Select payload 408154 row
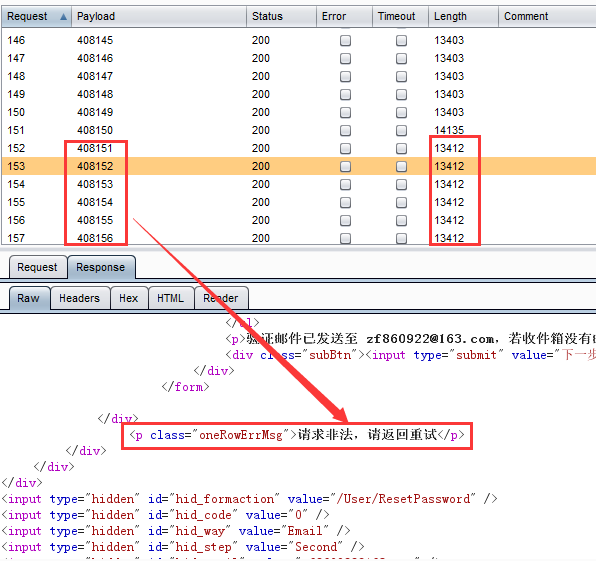Image resolution: width=596 pixels, height=561 pixels. coord(299,202)
